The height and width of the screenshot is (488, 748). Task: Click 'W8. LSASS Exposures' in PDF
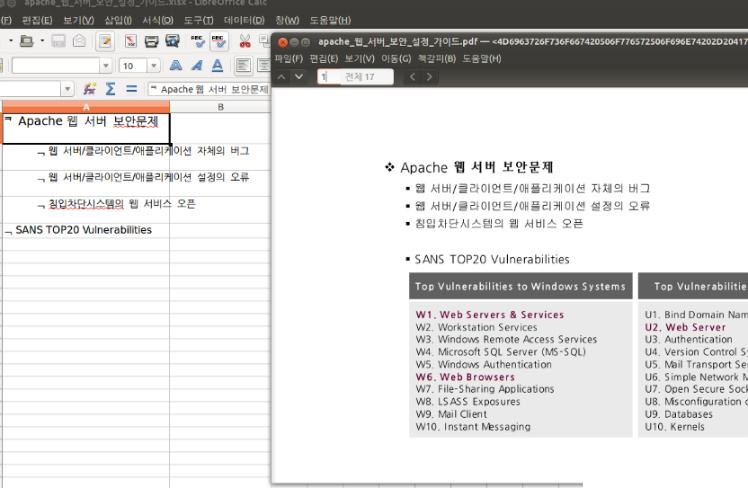(468, 402)
